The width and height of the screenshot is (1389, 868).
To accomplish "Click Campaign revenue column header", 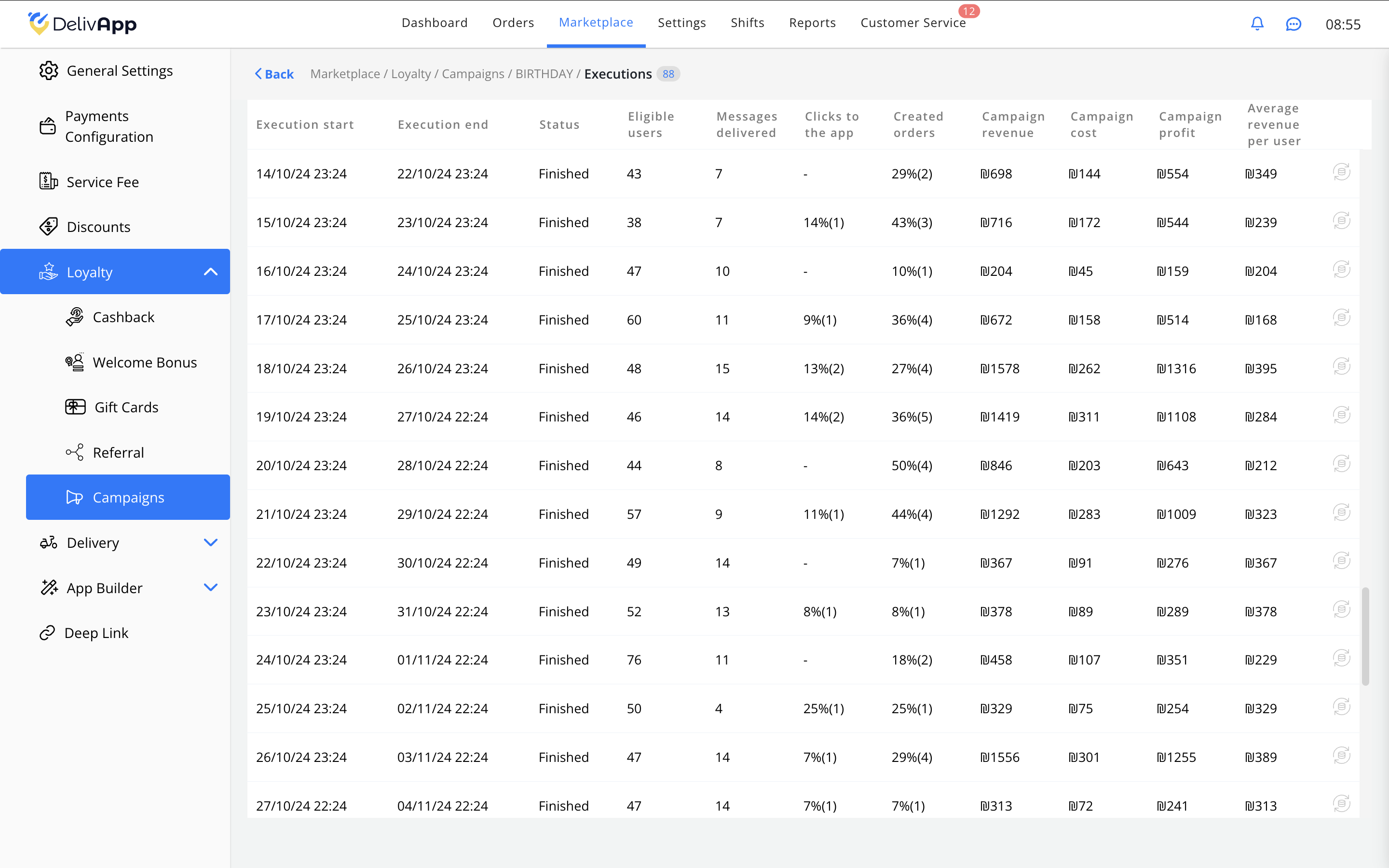I will coord(1013,124).
